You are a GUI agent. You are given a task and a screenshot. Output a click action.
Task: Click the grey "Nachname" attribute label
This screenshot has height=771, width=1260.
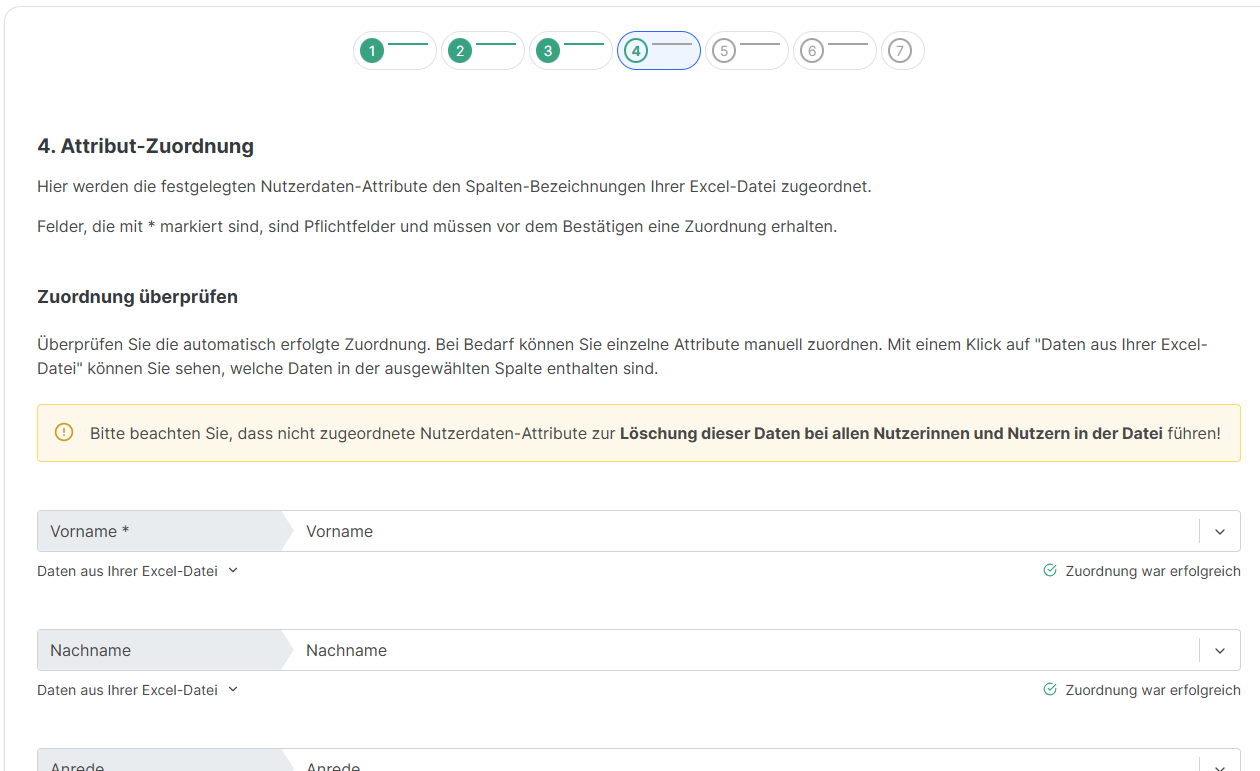(x=91, y=651)
